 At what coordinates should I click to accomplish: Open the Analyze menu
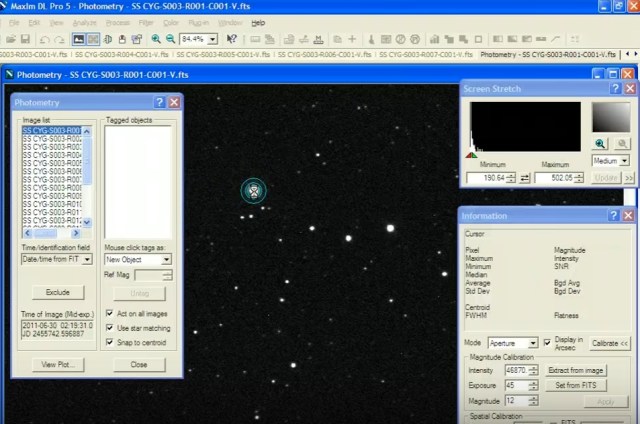click(x=84, y=22)
